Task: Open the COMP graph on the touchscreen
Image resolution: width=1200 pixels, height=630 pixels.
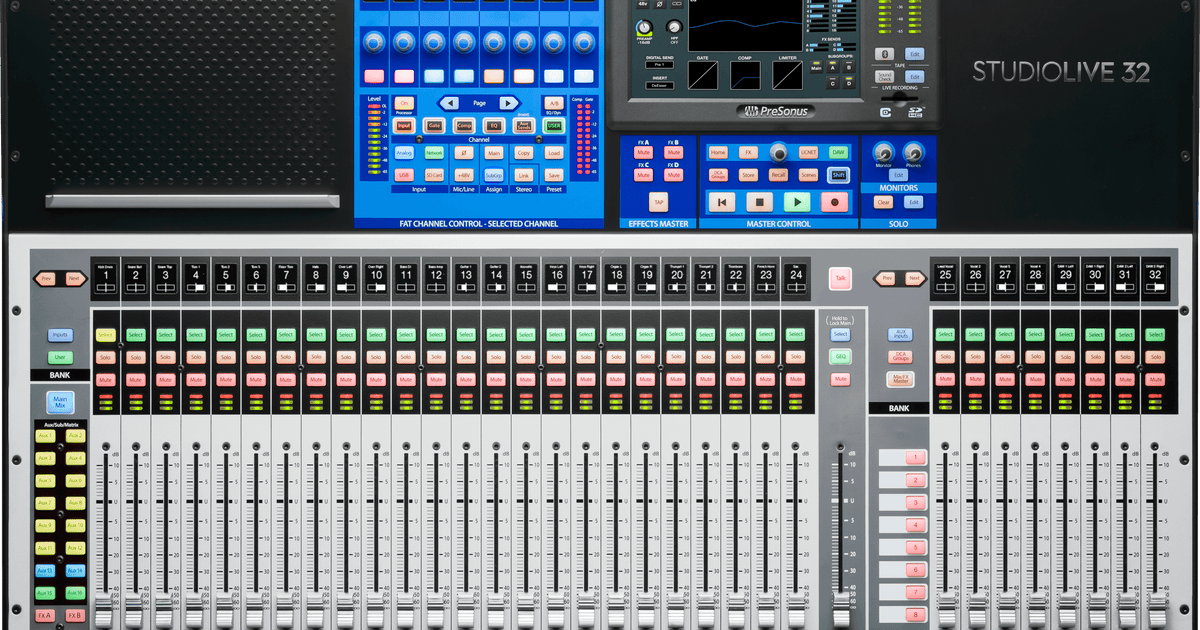Action: pos(745,75)
